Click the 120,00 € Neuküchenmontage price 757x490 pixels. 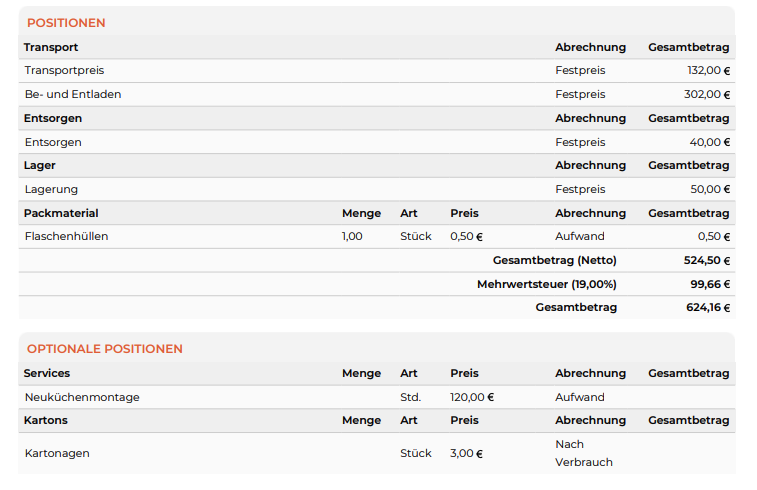click(472, 397)
